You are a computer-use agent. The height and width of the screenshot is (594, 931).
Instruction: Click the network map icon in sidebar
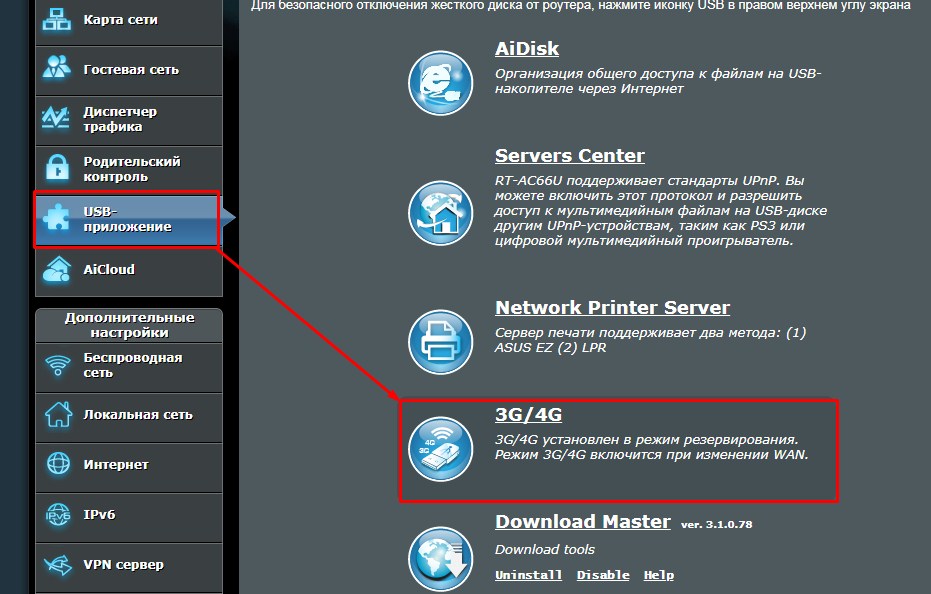coord(57,19)
